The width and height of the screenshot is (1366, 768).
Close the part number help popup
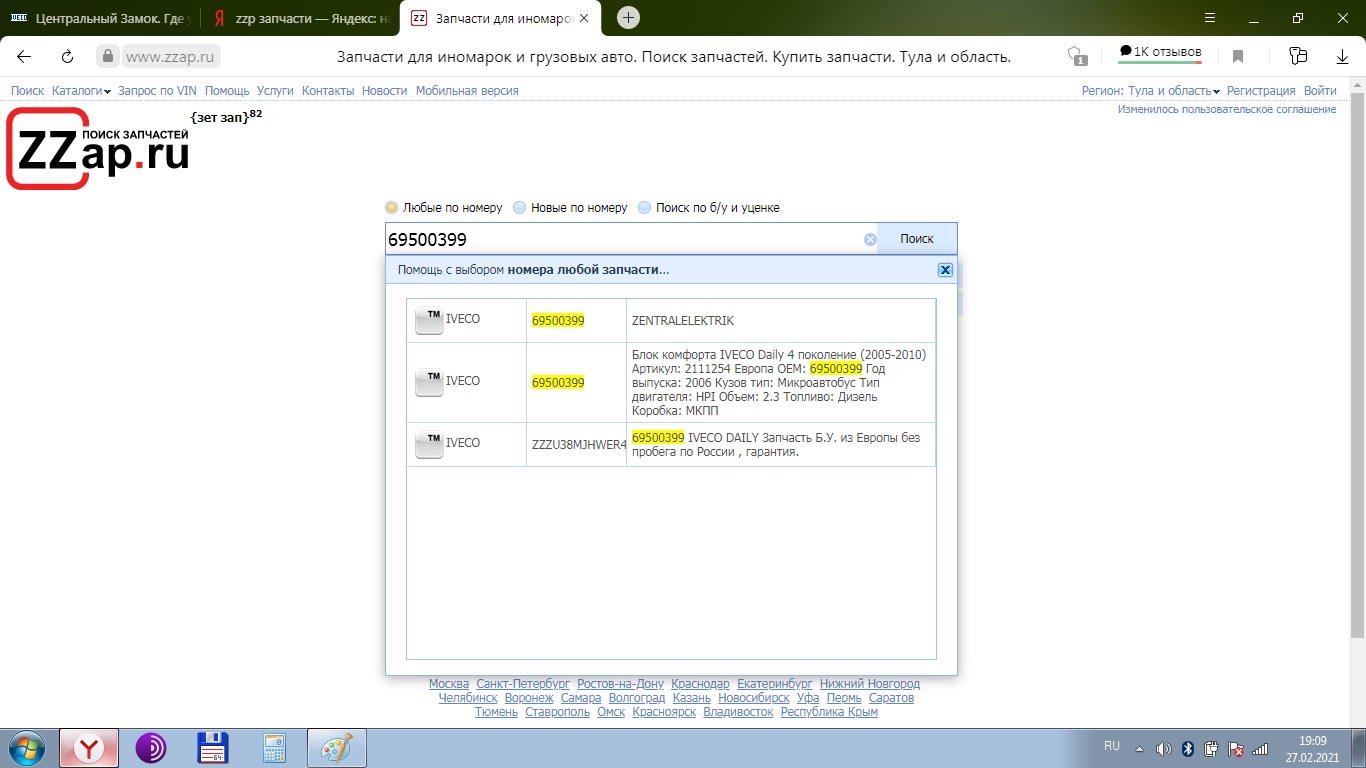945,270
